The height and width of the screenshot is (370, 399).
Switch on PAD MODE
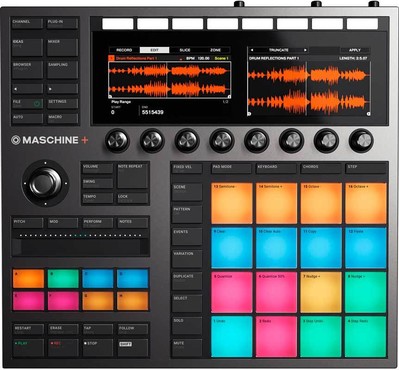pos(231,169)
